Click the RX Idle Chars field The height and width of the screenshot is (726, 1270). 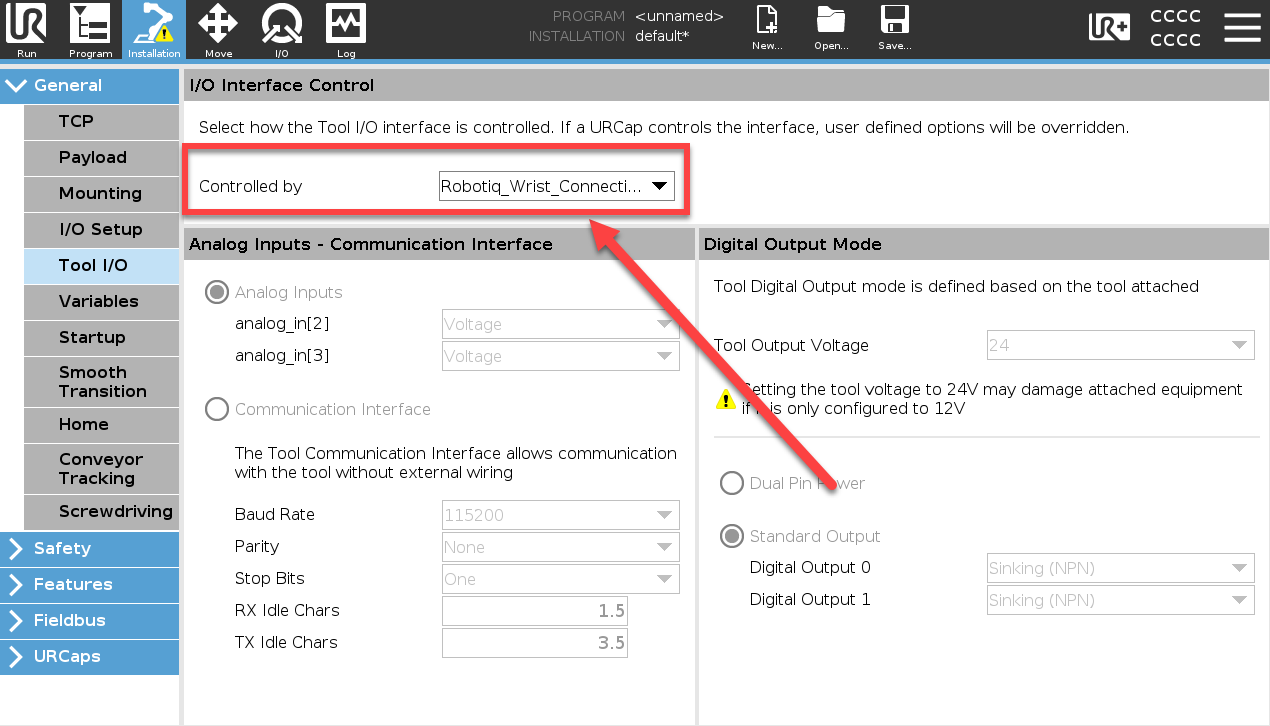[x=535, y=611]
